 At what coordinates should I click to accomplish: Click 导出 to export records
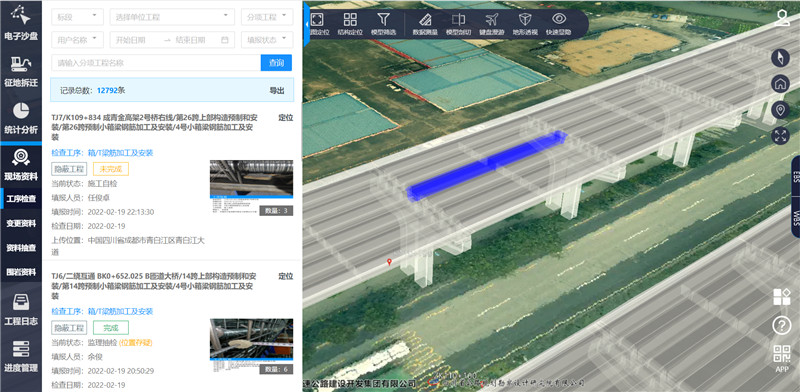pos(277,90)
